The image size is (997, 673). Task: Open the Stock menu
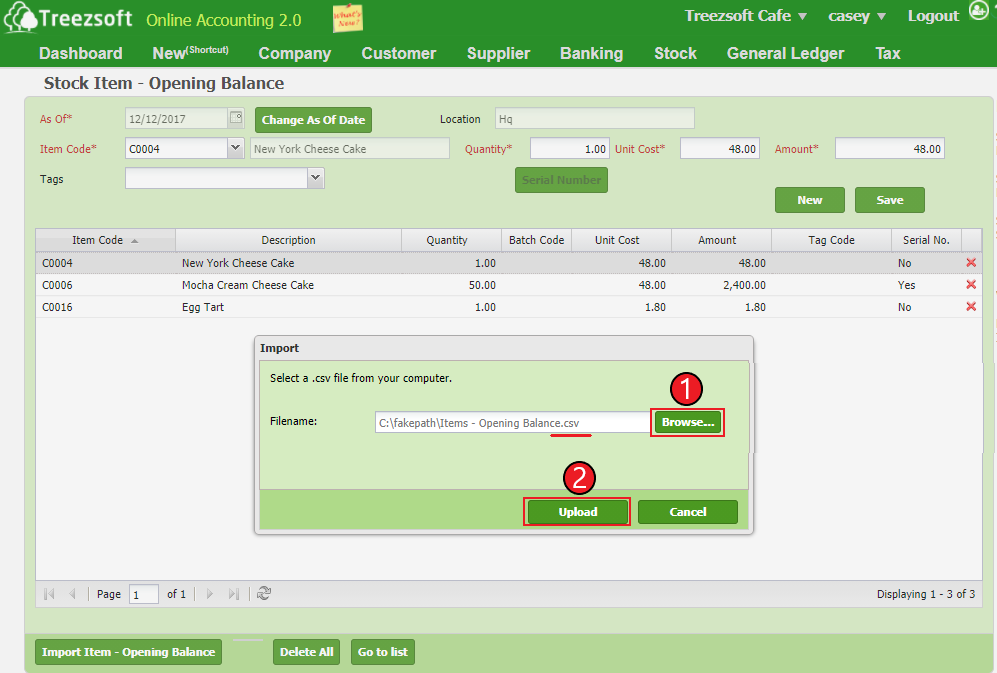coord(675,53)
